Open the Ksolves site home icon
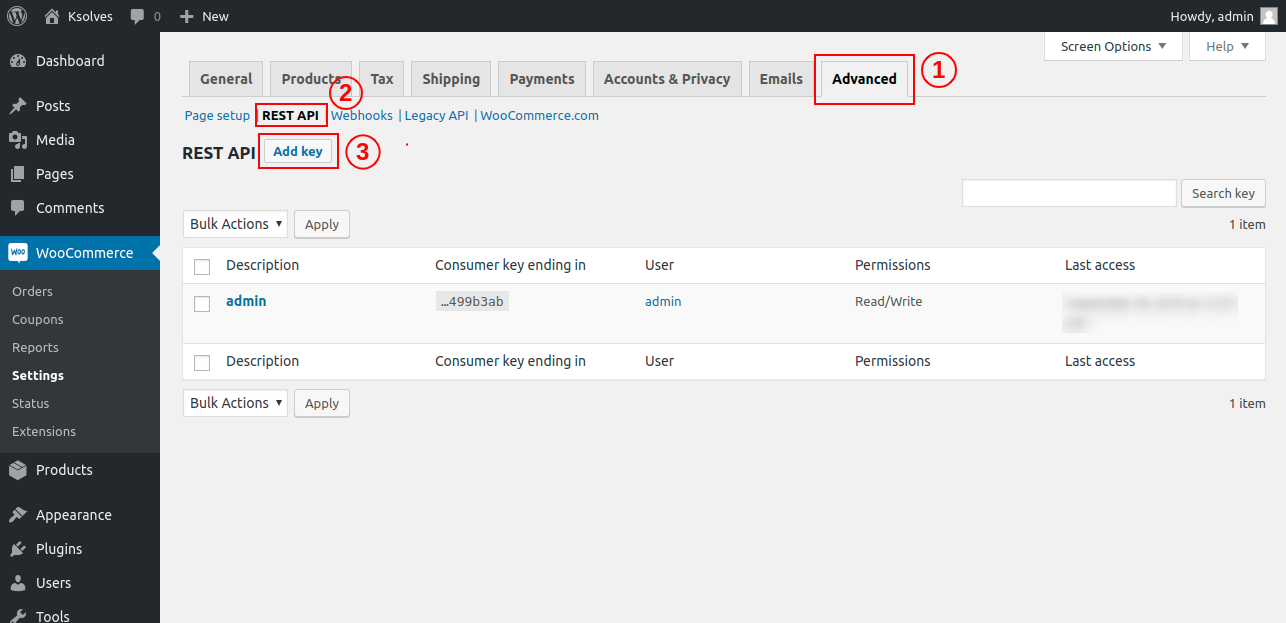1286x623 pixels. coord(52,16)
